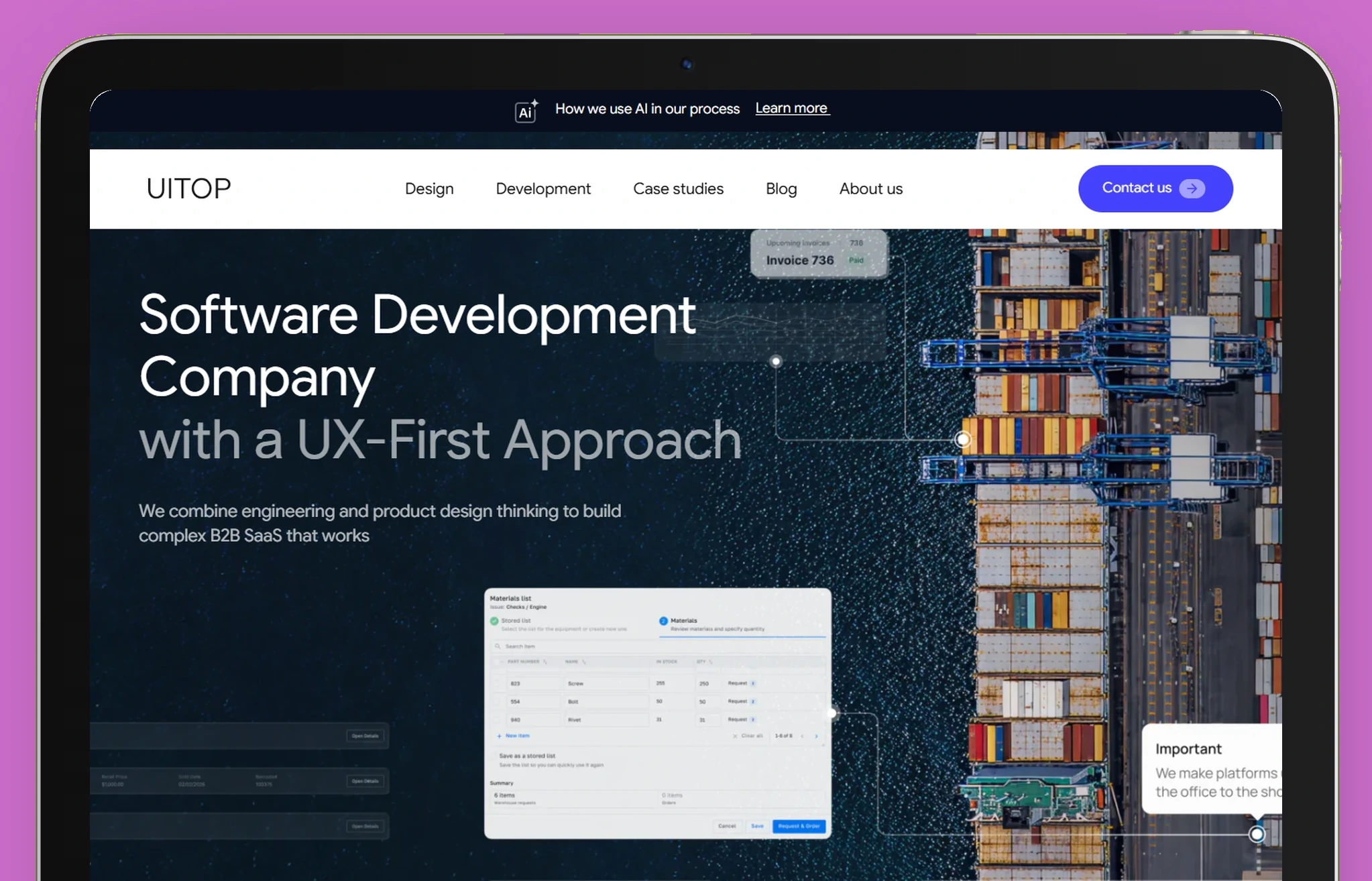Click the blue badge next to Rivet's Request
The height and width of the screenshot is (881, 1372).
(753, 719)
